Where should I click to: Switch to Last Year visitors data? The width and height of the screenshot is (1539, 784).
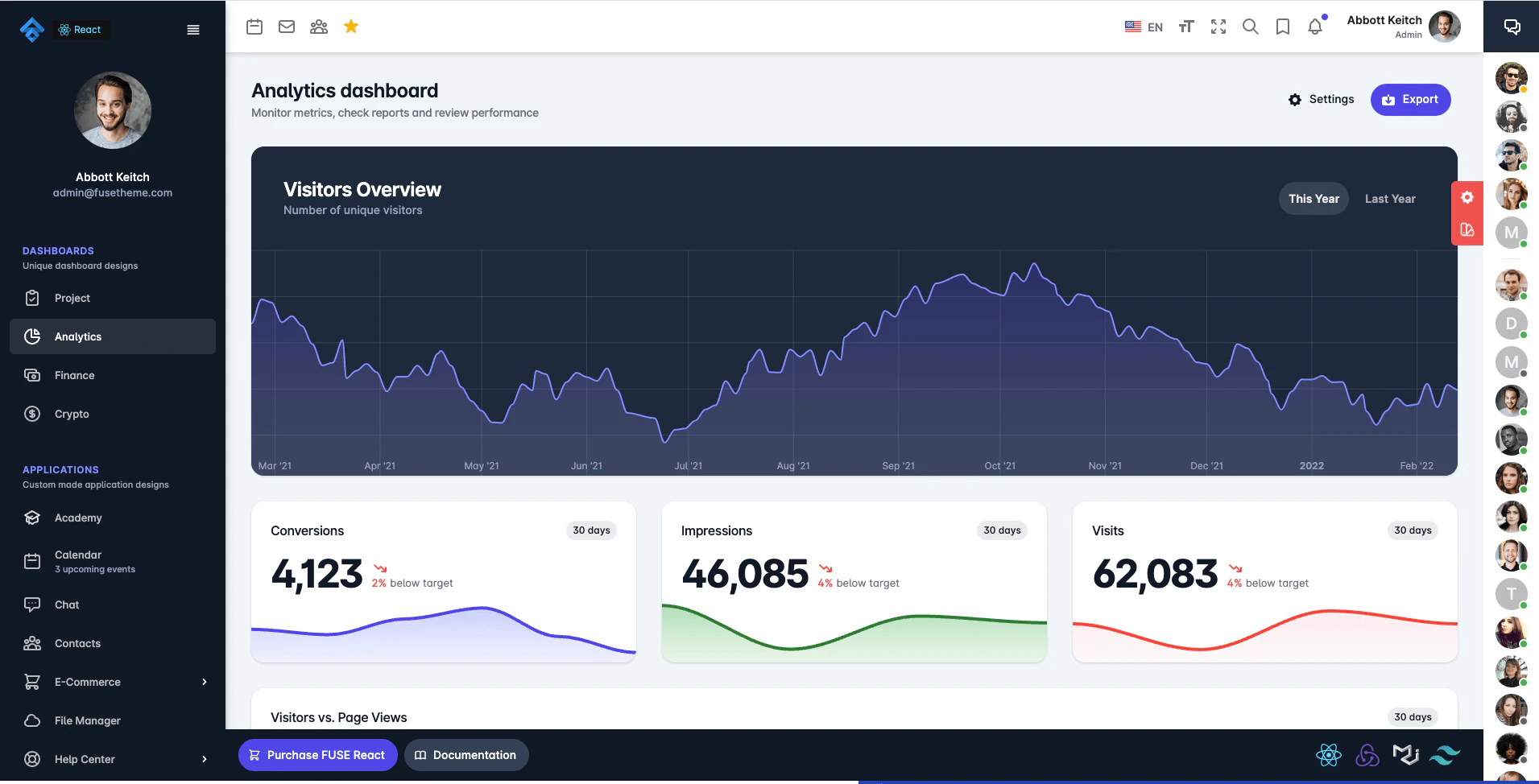tap(1390, 198)
